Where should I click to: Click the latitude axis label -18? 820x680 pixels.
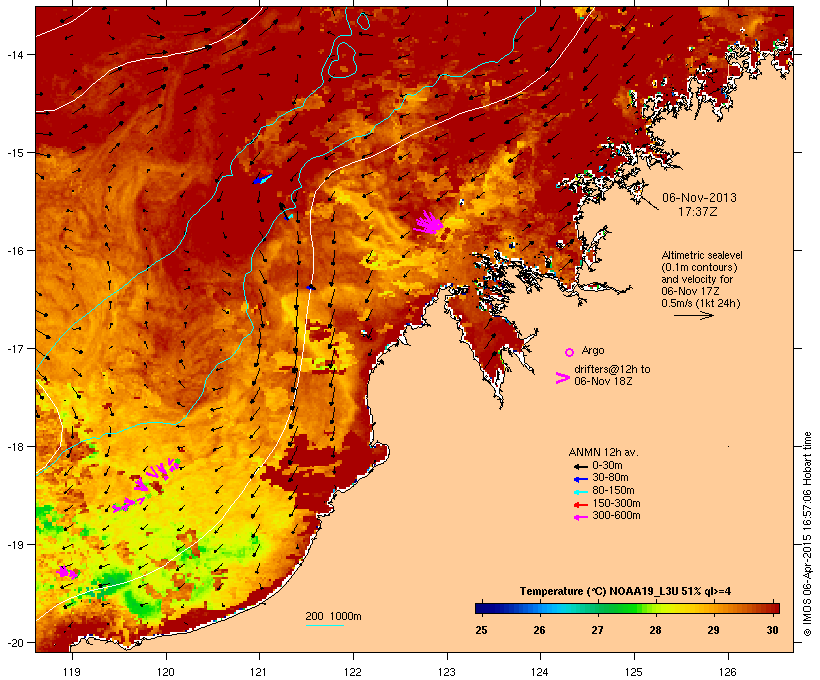pos(14,447)
